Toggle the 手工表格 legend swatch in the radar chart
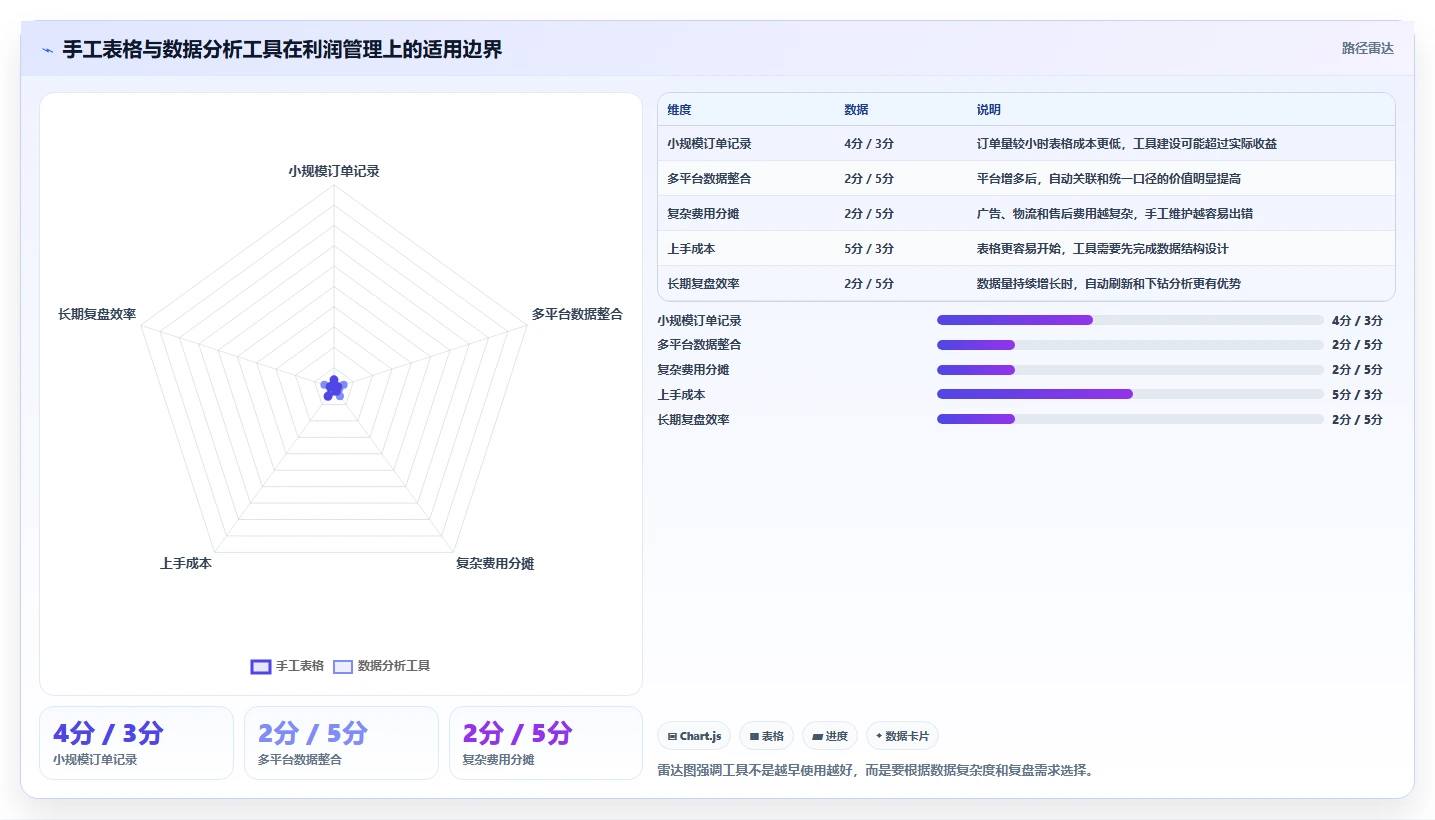Image resolution: width=1435 pixels, height=820 pixels. pos(261,666)
